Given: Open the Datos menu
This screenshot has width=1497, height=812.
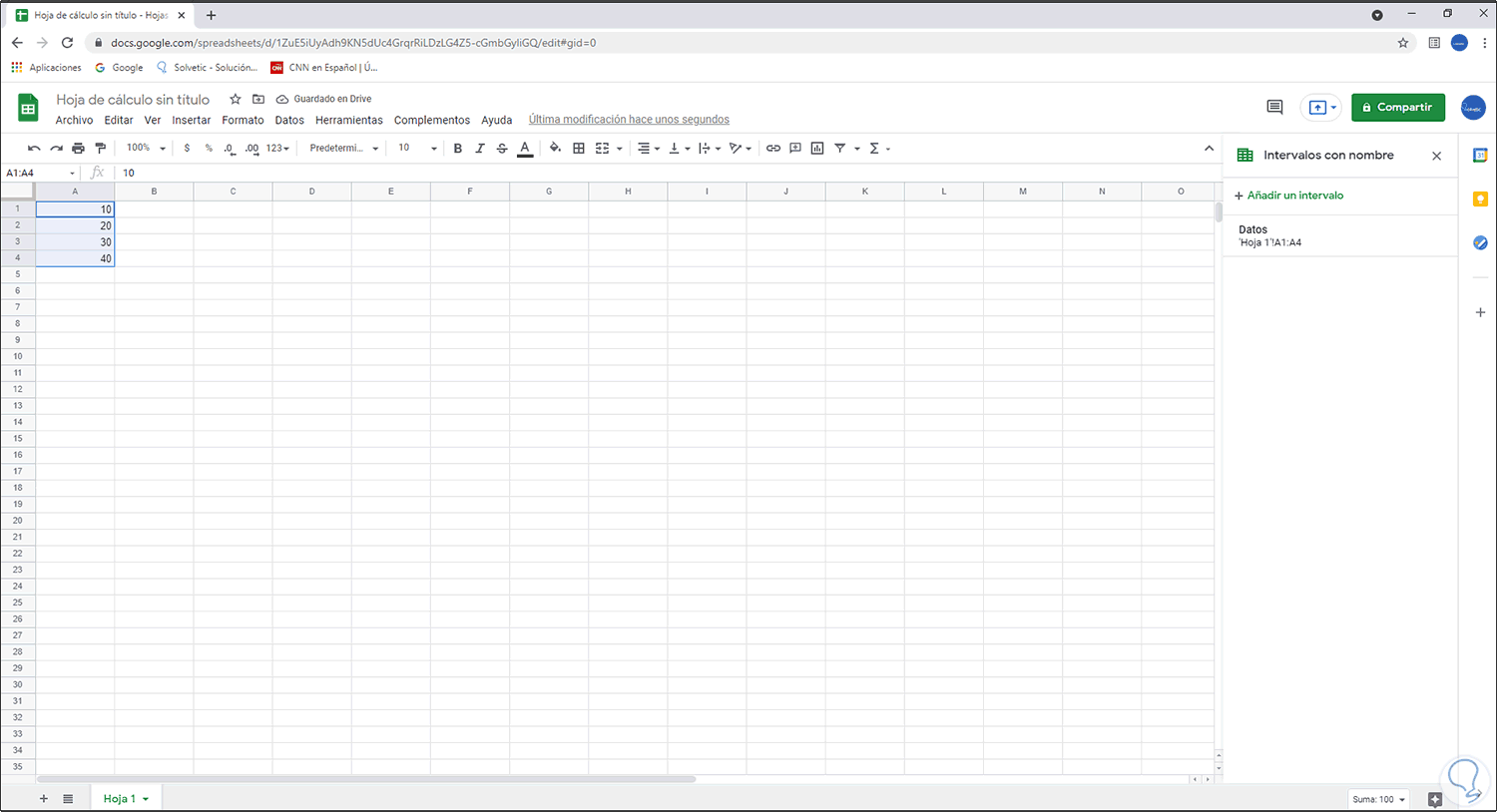Looking at the screenshot, I should 289,120.
